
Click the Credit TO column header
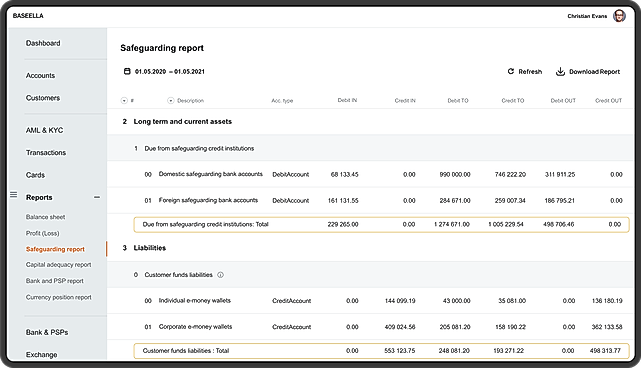coord(513,100)
